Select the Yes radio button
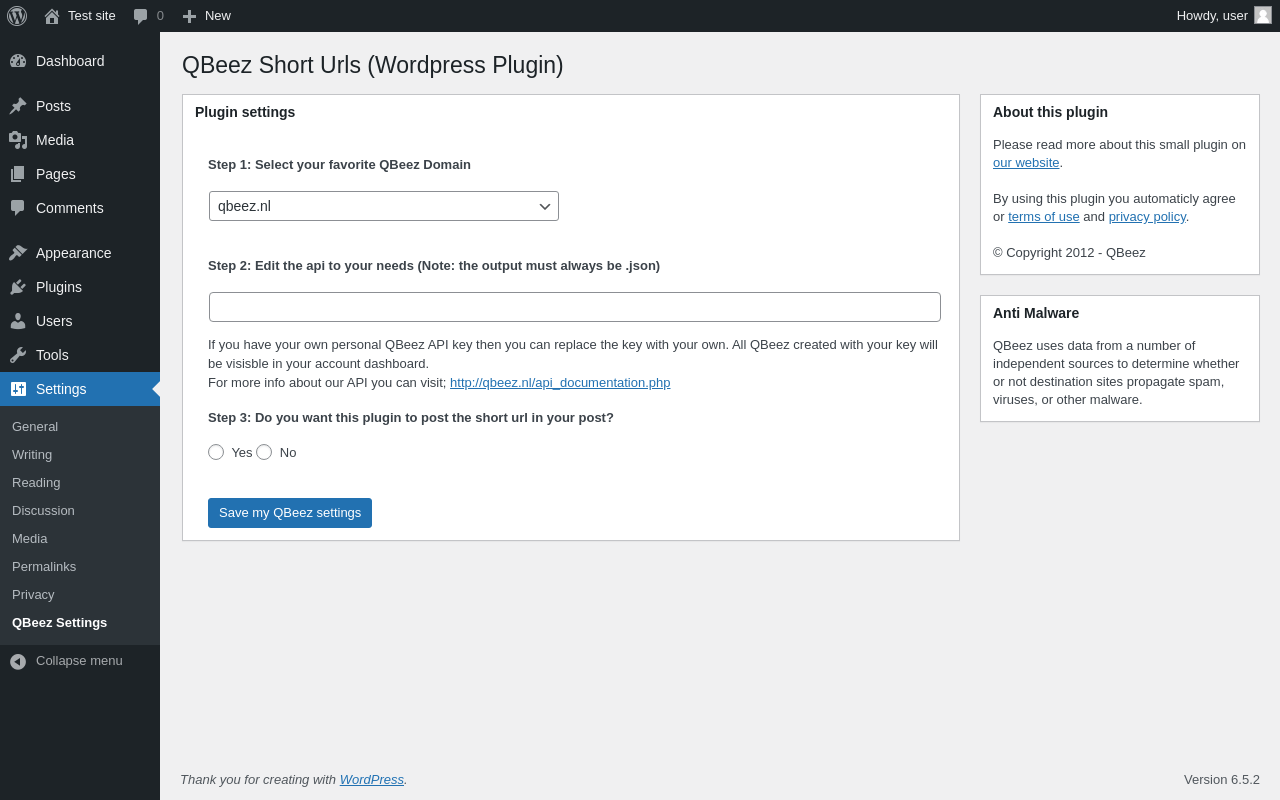 (216, 452)
